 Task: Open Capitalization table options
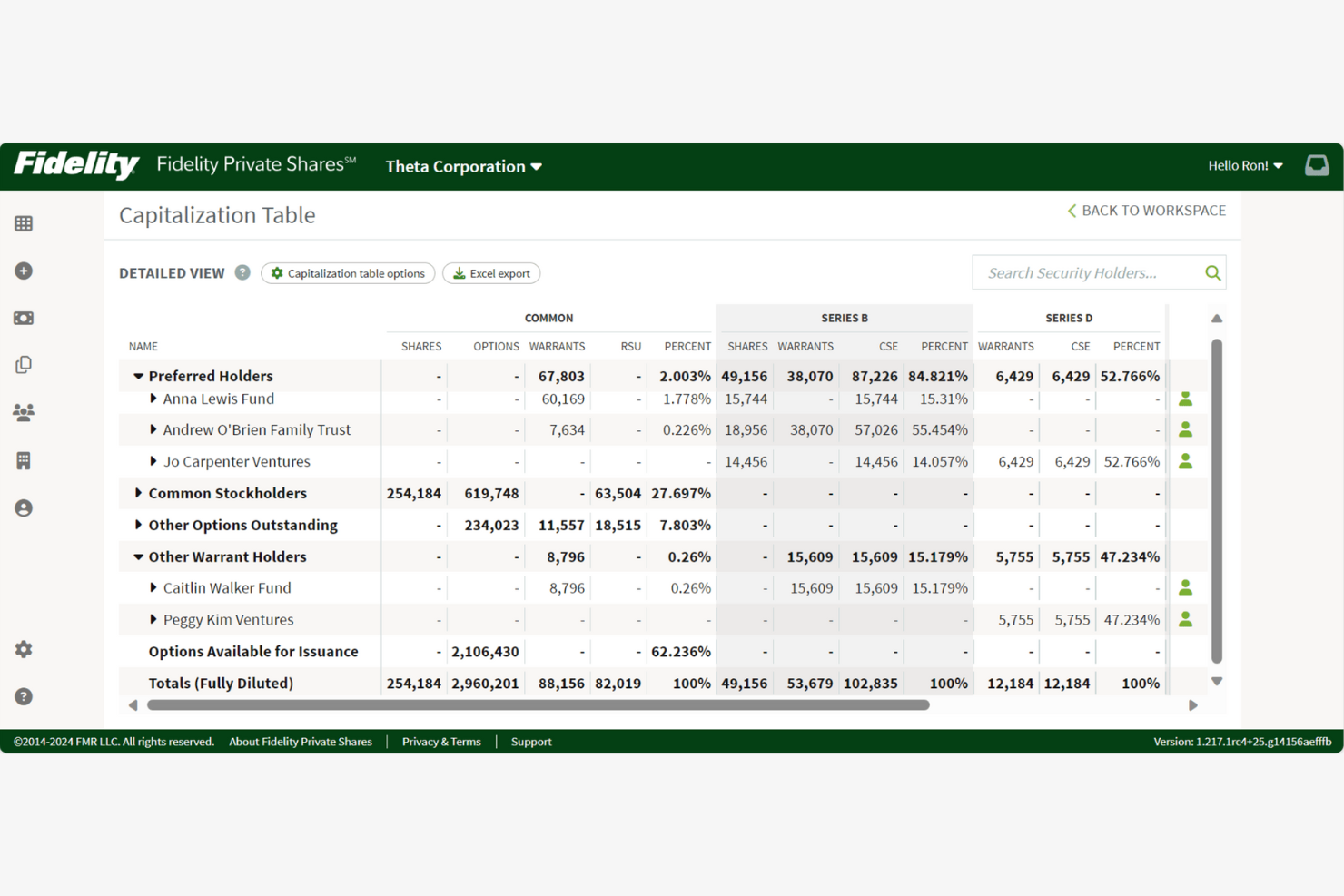[348, 272]
